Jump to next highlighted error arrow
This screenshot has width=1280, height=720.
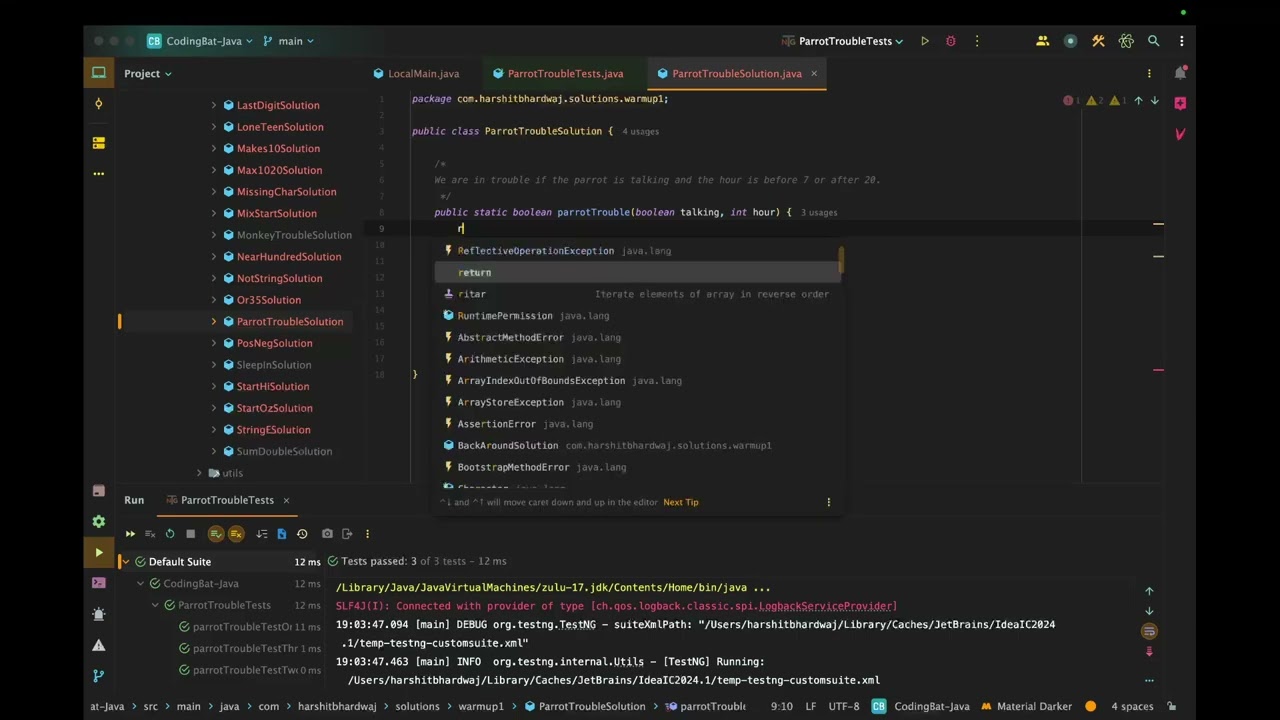tap(1155, 100)
